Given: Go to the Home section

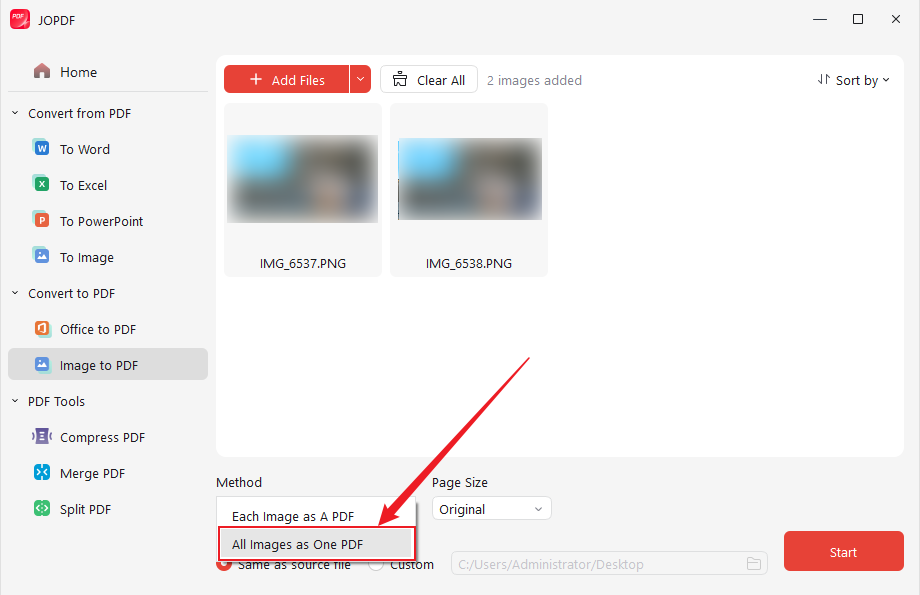Looking at the screenshot, I should 80,71.
